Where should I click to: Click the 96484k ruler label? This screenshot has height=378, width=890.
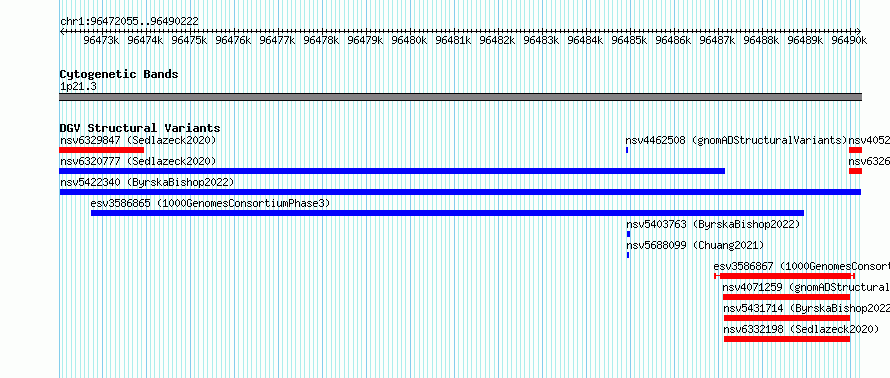pyautogui.click(x=585, y=40)
